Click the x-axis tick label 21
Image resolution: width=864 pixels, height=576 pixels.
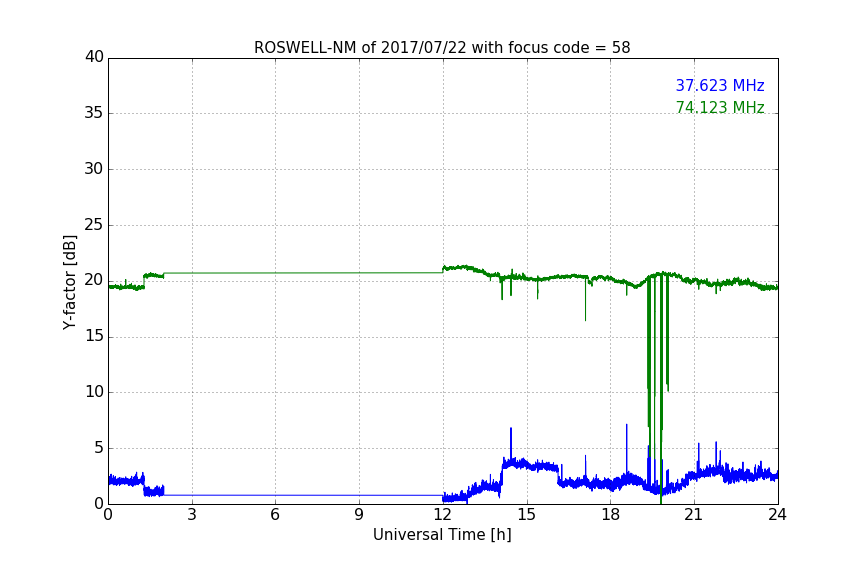point(694,515)
